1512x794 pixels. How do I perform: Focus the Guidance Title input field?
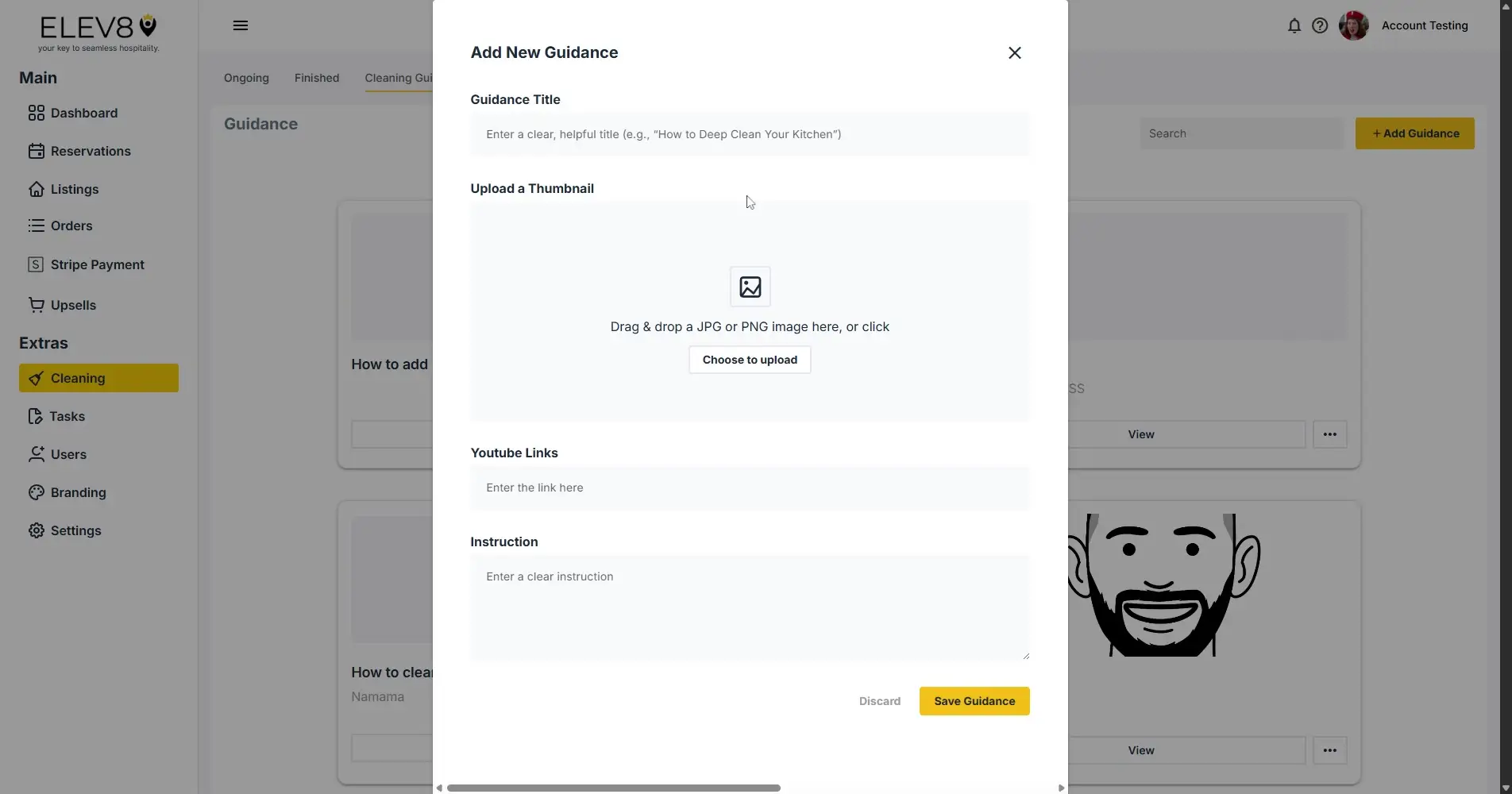(x=749, y=134)
